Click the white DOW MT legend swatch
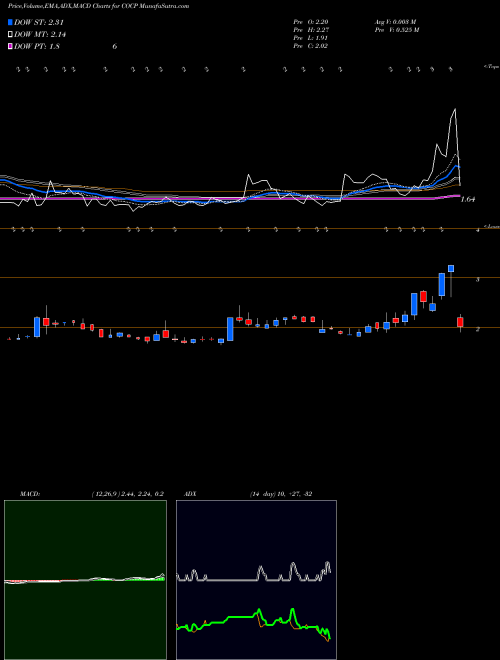The height and width of the screenshot is (660, 500). click(10, 35)
